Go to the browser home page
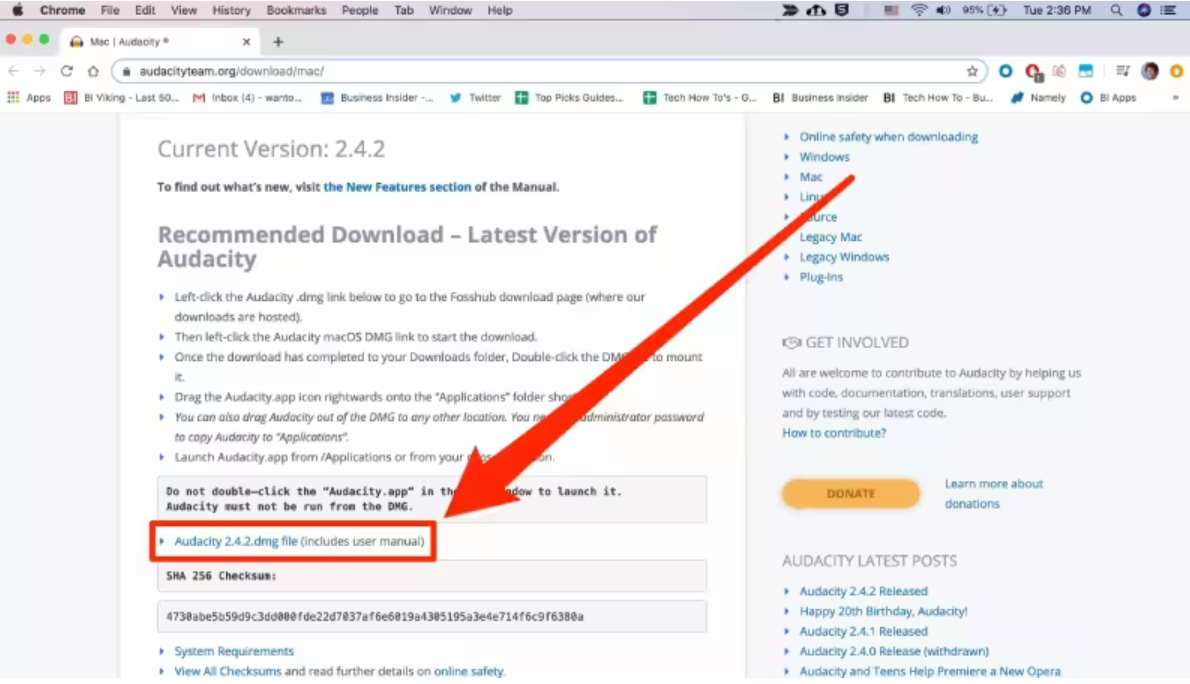The image size is (1190, 684). tap(93, 71)
